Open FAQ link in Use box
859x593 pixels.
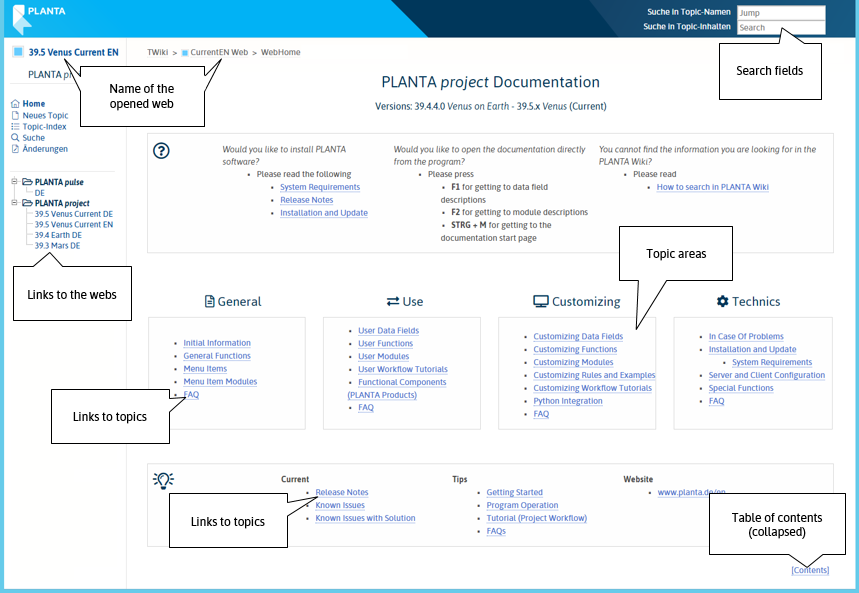[366, 407]
